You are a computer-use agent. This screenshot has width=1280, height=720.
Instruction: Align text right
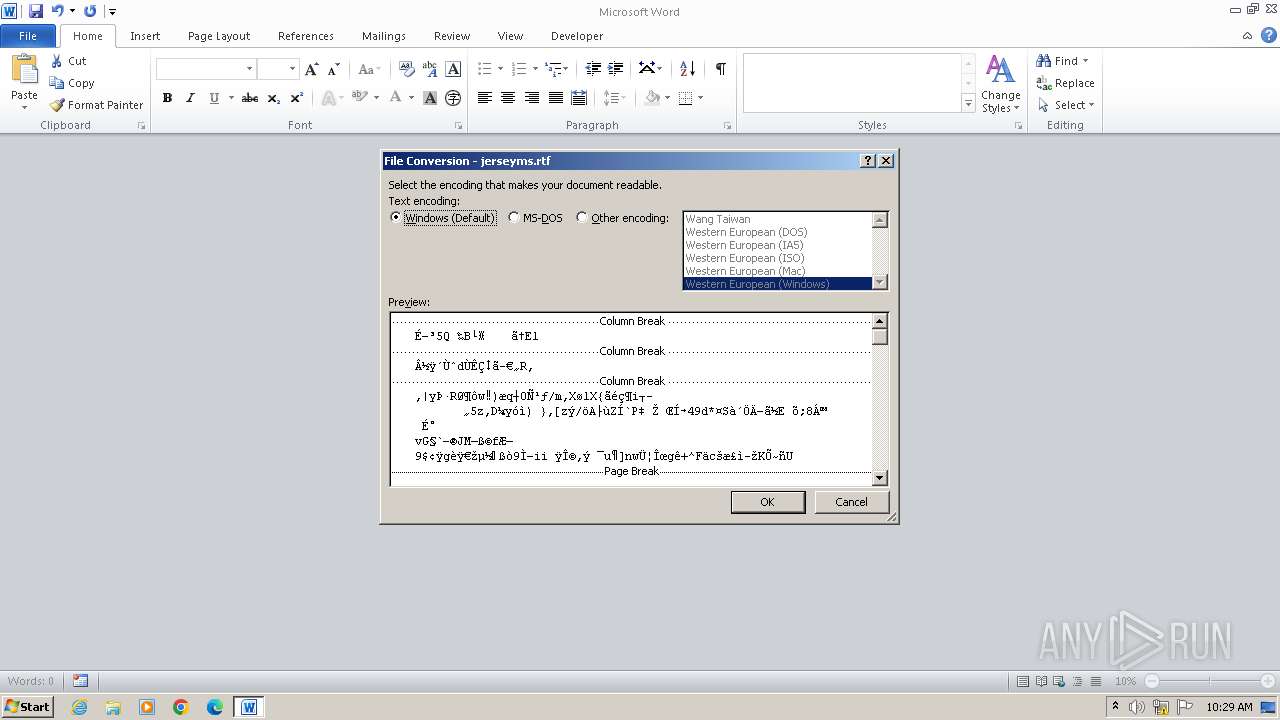click(532, 98)
